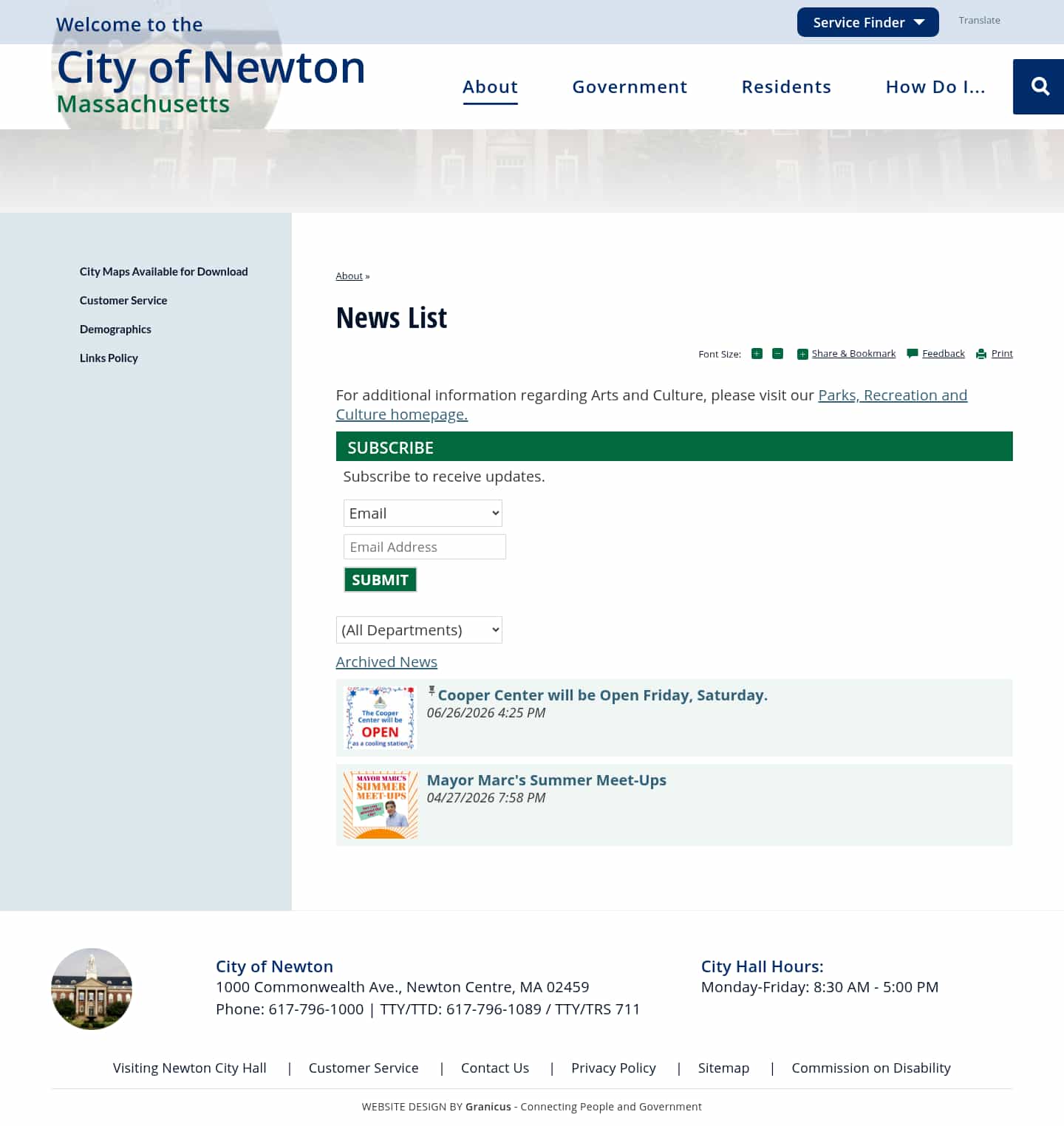This screenshot has width=1064, height=1126.
Task: Click the SUBMIT button
Action: point(380,580)
